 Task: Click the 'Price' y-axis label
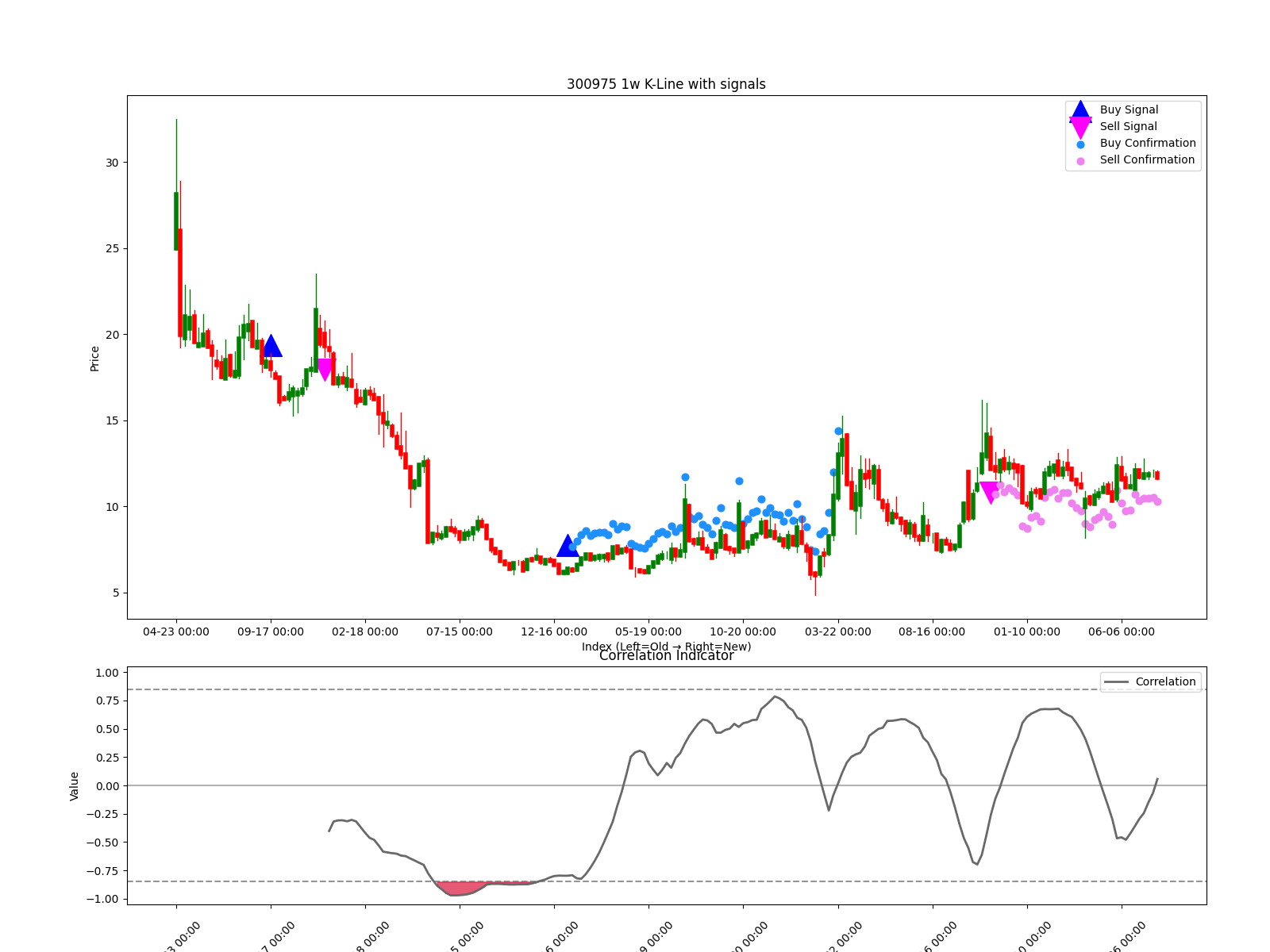[x=94, y=359]
